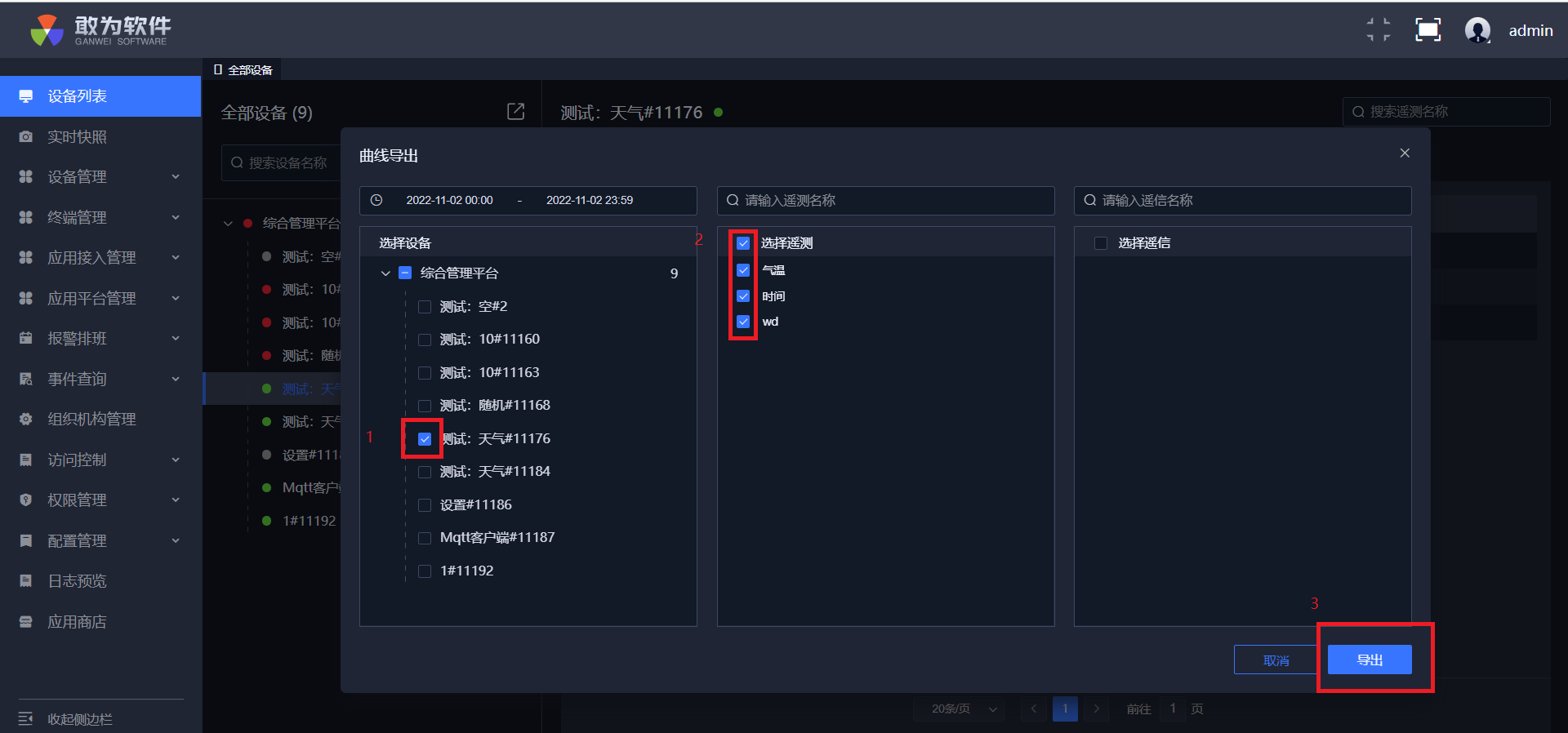Viewport: 1568px width, 733px height.
Task: Toggle the 综合管理平台 group checkbox
Action: (x=405, y=273)
